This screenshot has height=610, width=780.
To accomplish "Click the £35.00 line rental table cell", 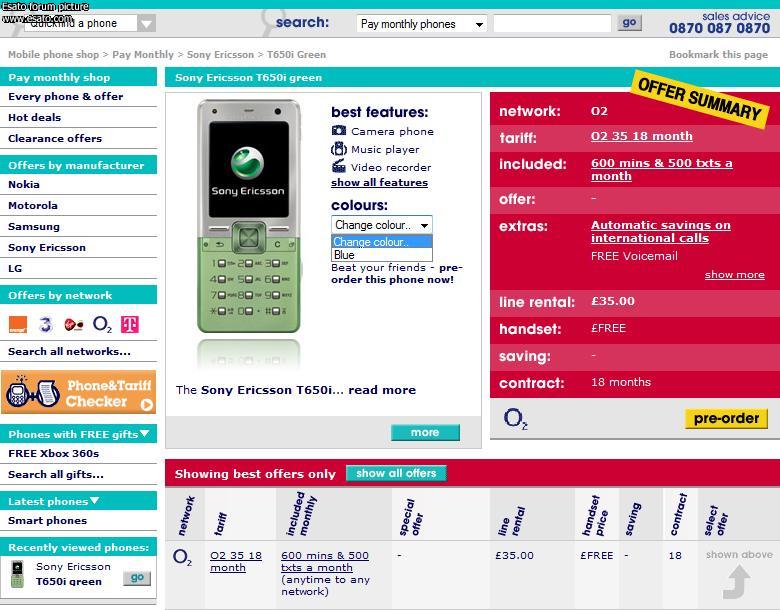I will pyautogui.click(x=514, y=555).
